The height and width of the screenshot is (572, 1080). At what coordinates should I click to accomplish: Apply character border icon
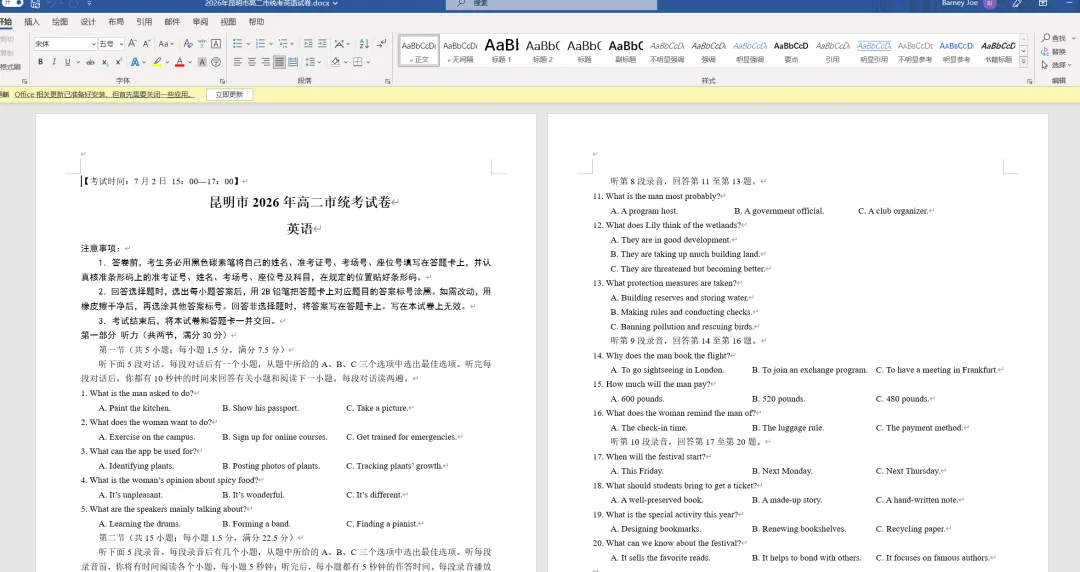[x=216, y=43]
